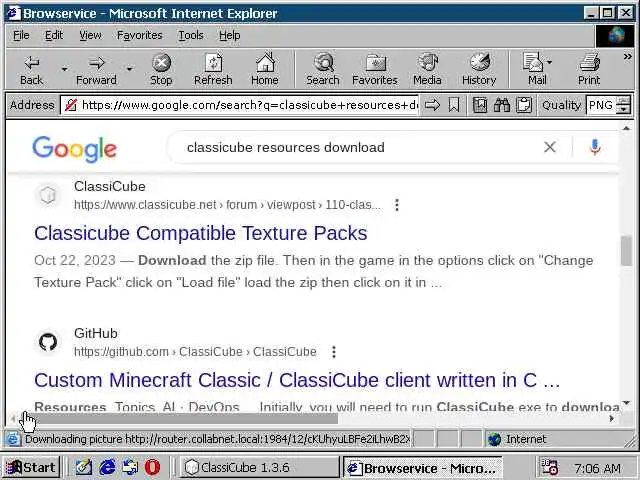
Task: Click the Go arrow next to address bar
Action: [x=432, y=105]
